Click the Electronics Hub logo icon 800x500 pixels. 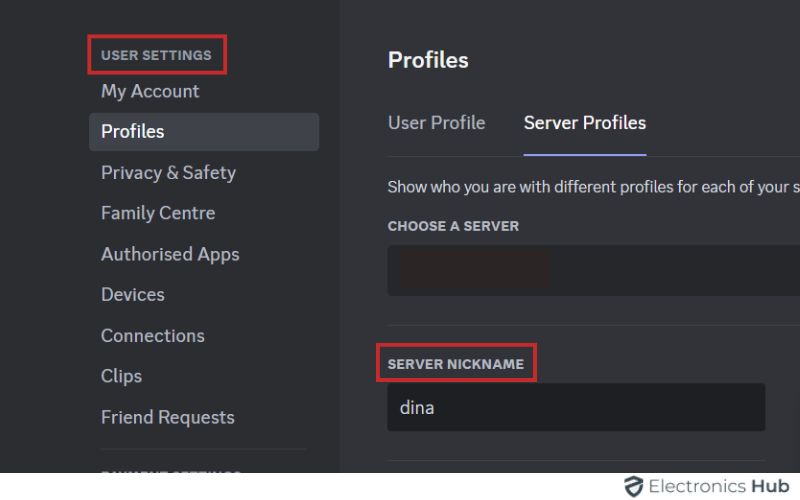(633, 487)
